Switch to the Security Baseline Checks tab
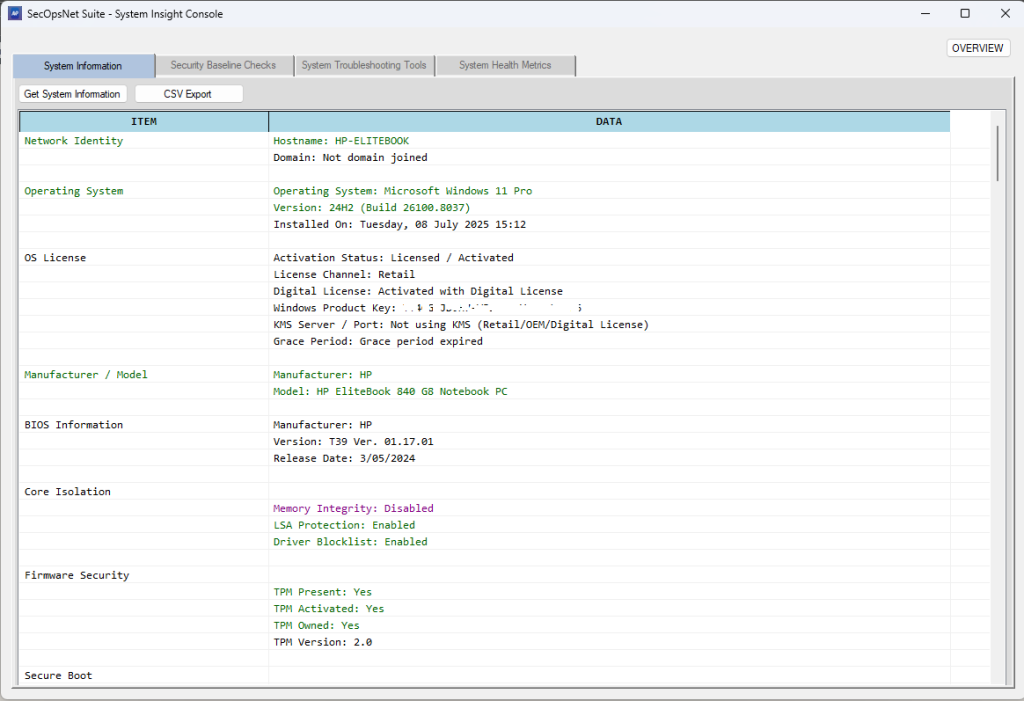The height and width of the screenshot is (701, 1024). 223,66
